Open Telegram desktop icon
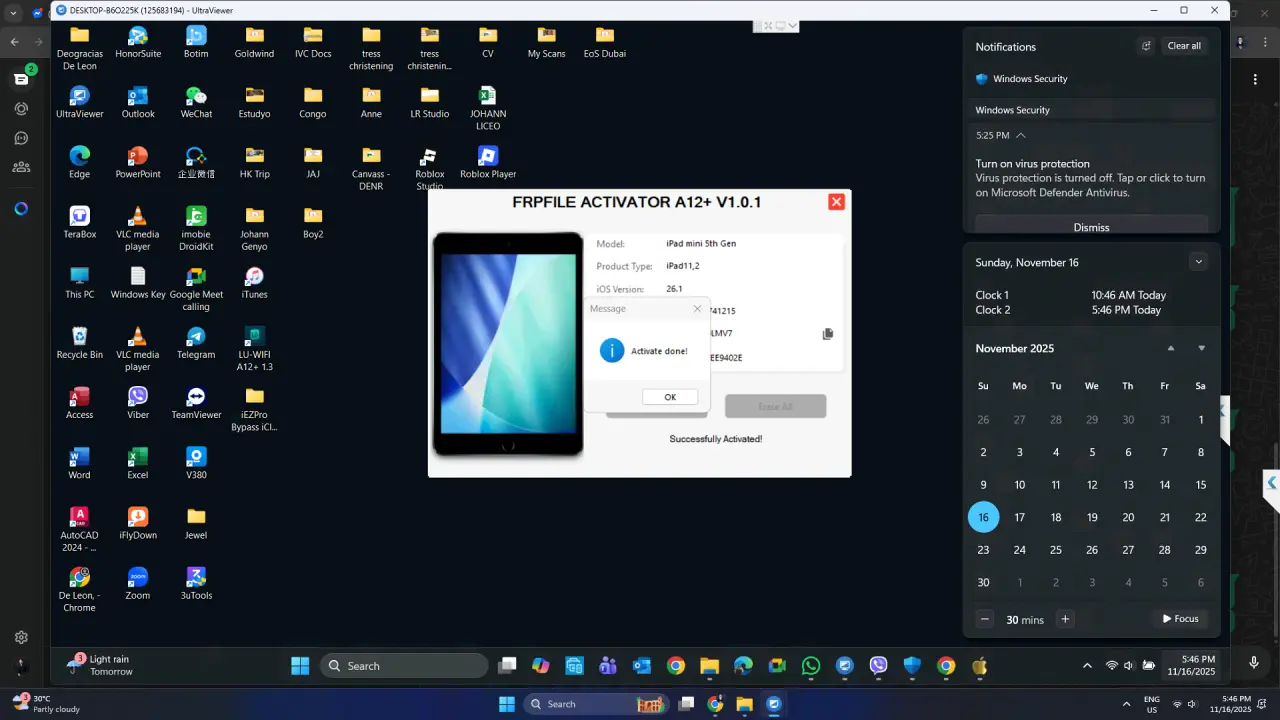The width and height of the screenshot is (1280, 720). point(196,342)
